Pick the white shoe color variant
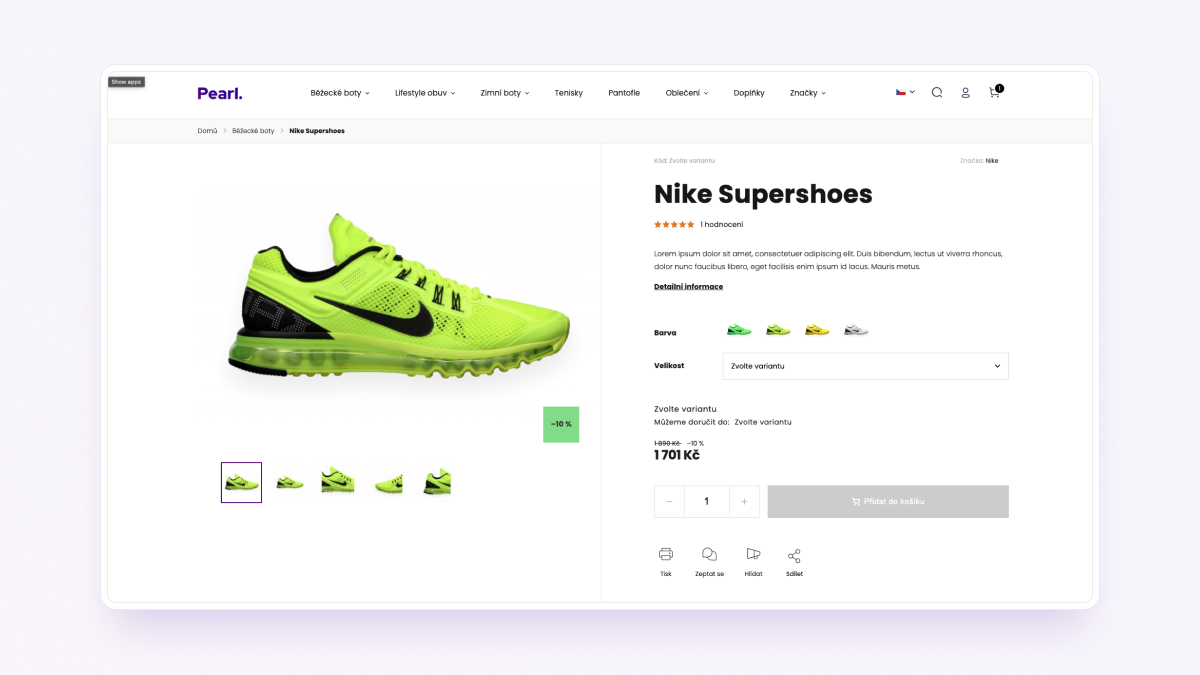The width and height of the screenshot is (1200, 675). pos(856,330)
